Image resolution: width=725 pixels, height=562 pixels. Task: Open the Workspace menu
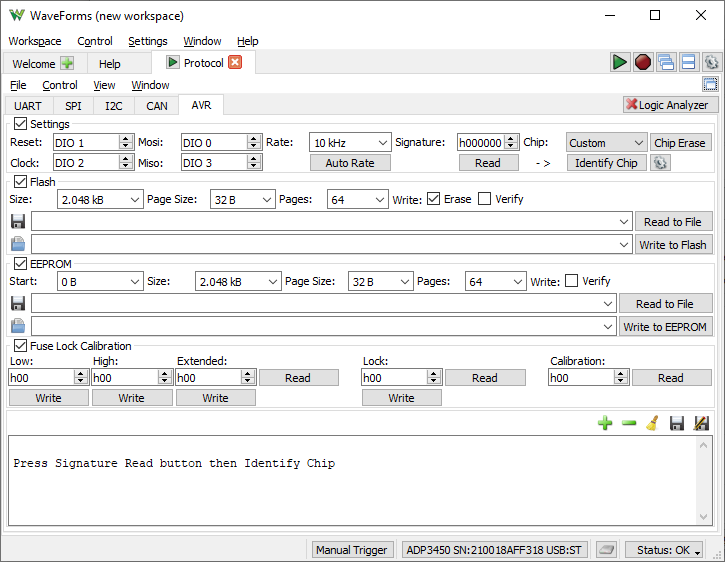pos(35,41)
